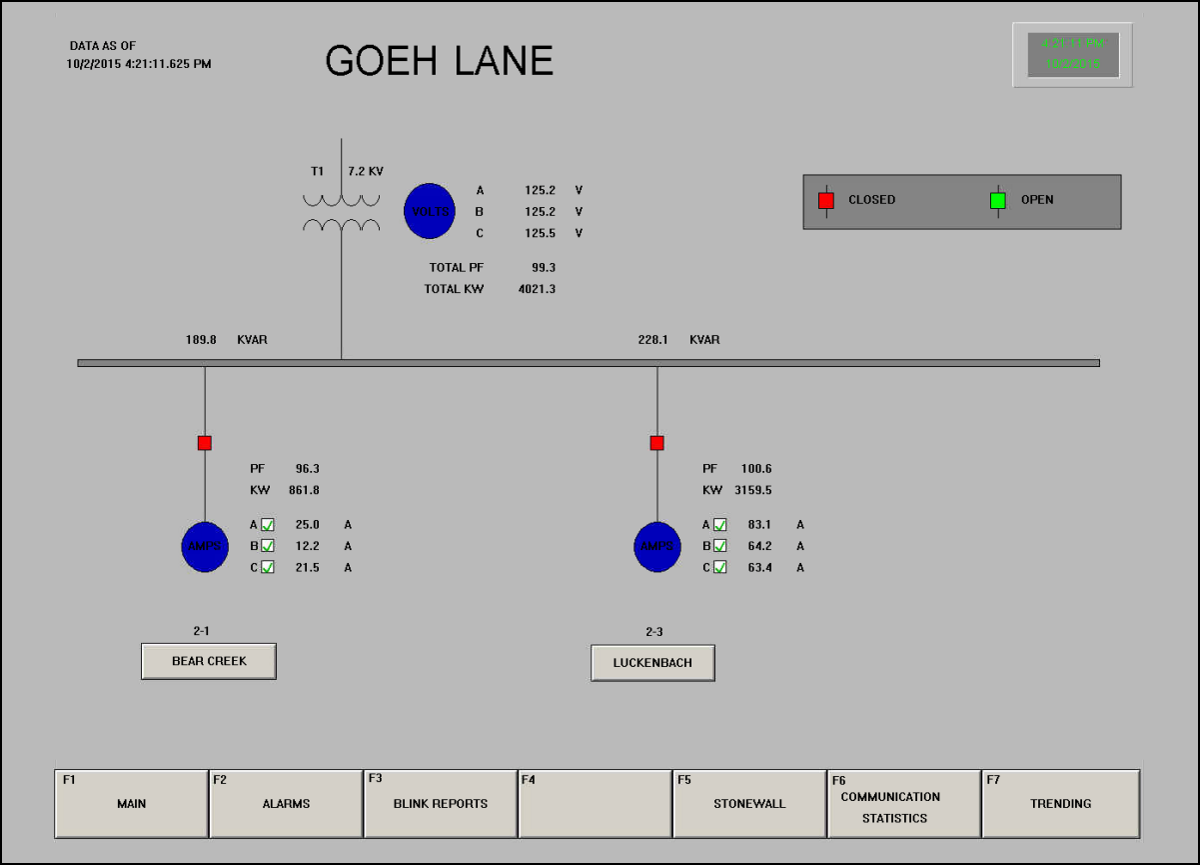The width and height of the screenshot is (1200, 865).
Task: Click the red CLOSED legend indicator
Action: click(x=826, y=200)
